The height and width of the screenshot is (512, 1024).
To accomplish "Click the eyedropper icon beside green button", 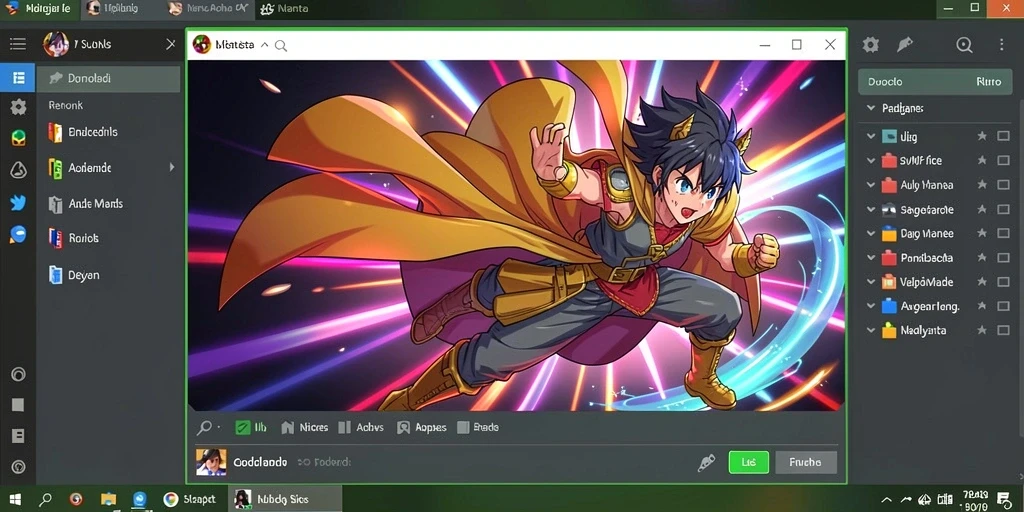I will (x=706, y=463).
